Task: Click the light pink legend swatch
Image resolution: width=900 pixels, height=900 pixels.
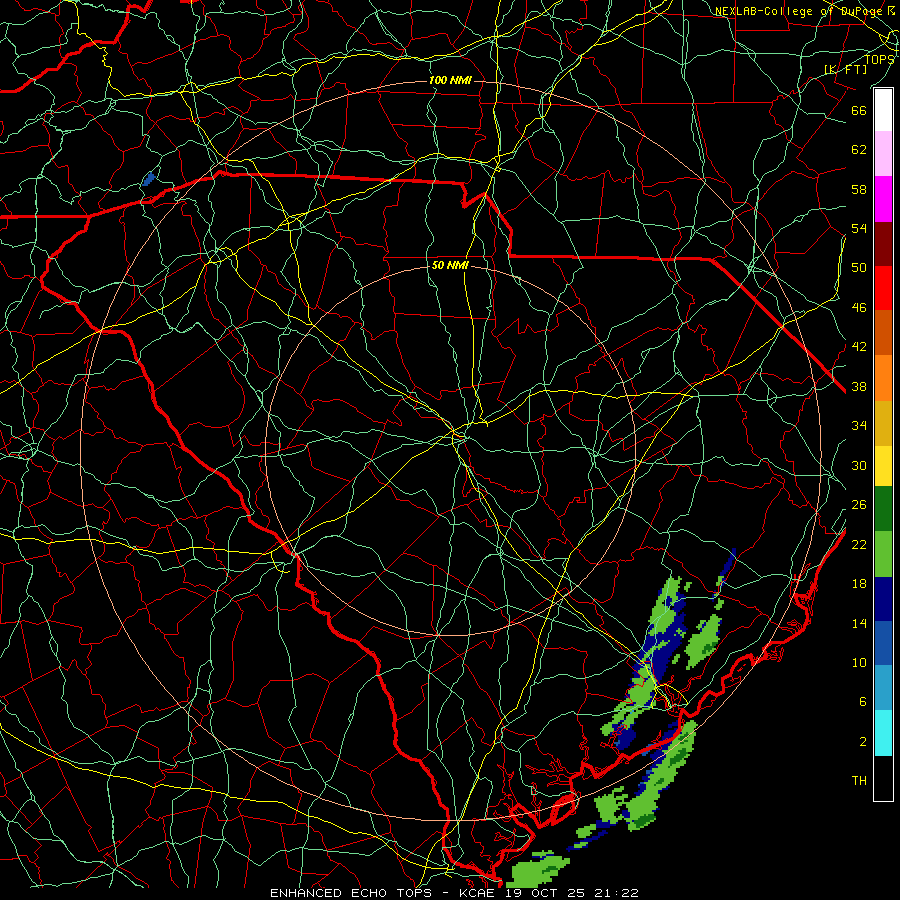Action: pos(883,154)
